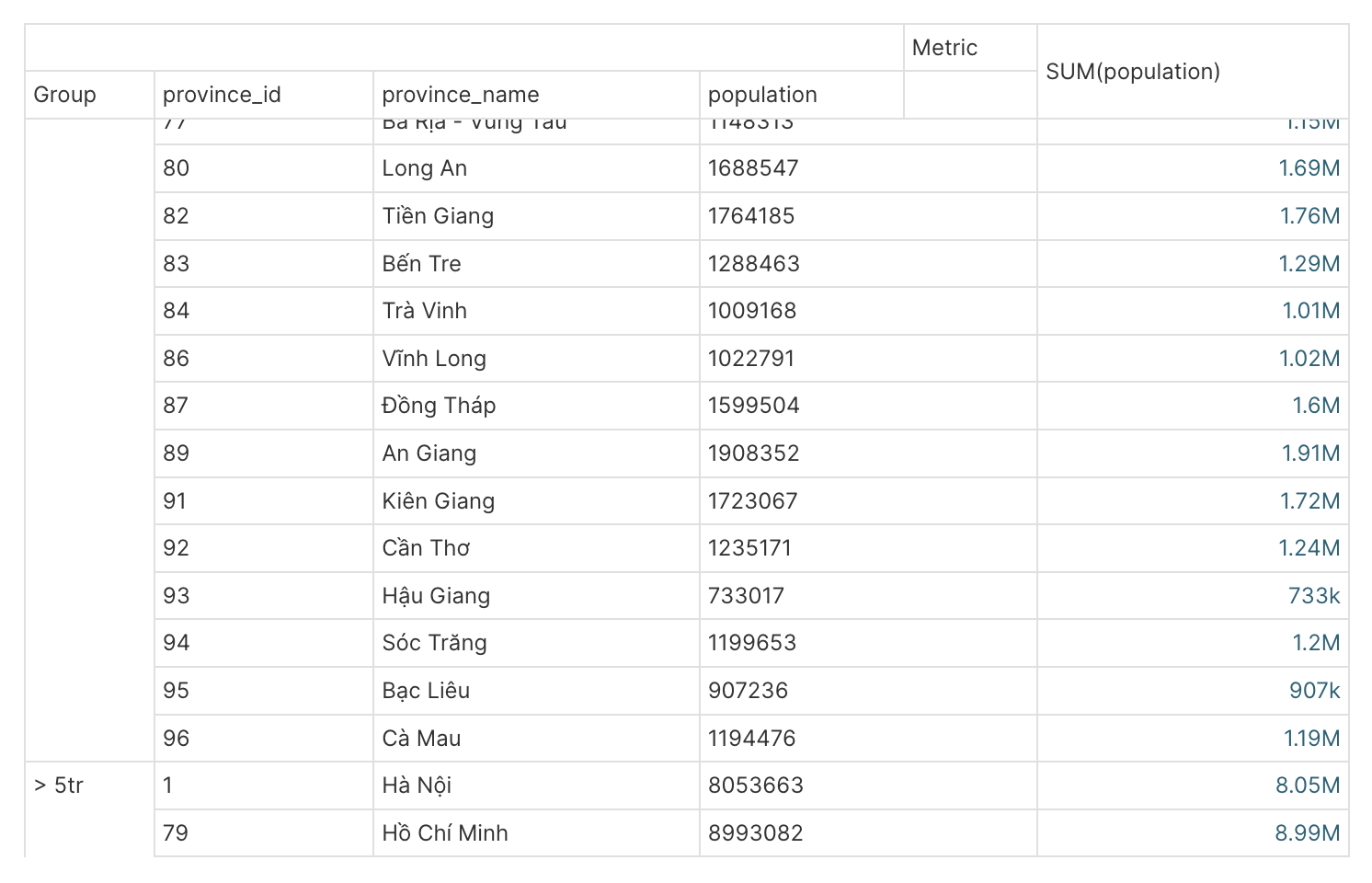Image resolution: width=1372 pixels, height=883 pixels.
Task: Click the province_name column header
Action: point(460,95)
